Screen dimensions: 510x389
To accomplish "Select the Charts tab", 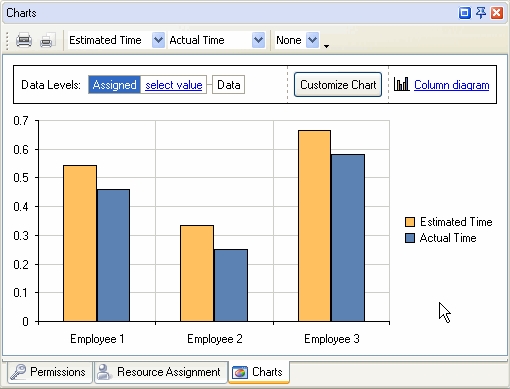I will (259, 372).
